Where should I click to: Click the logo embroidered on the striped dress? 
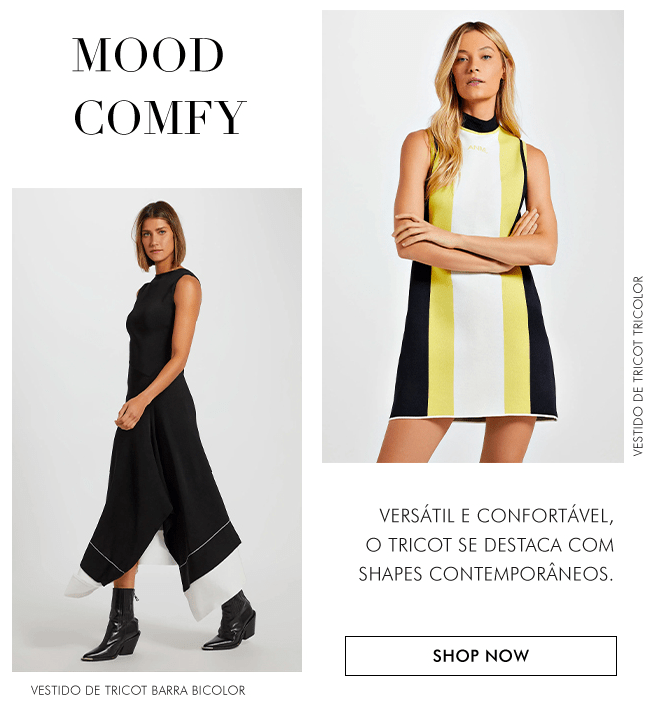pos(477,148)
